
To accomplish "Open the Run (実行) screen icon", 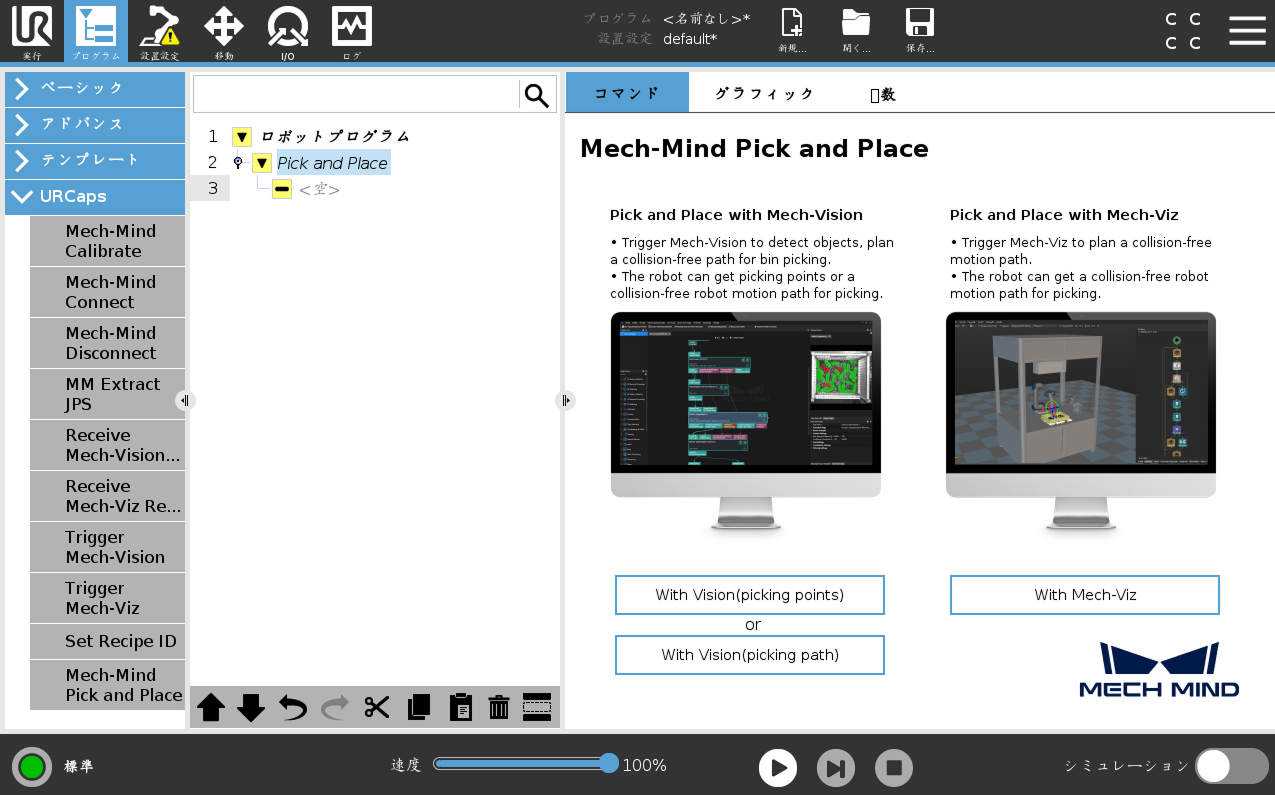I will 32,32.
